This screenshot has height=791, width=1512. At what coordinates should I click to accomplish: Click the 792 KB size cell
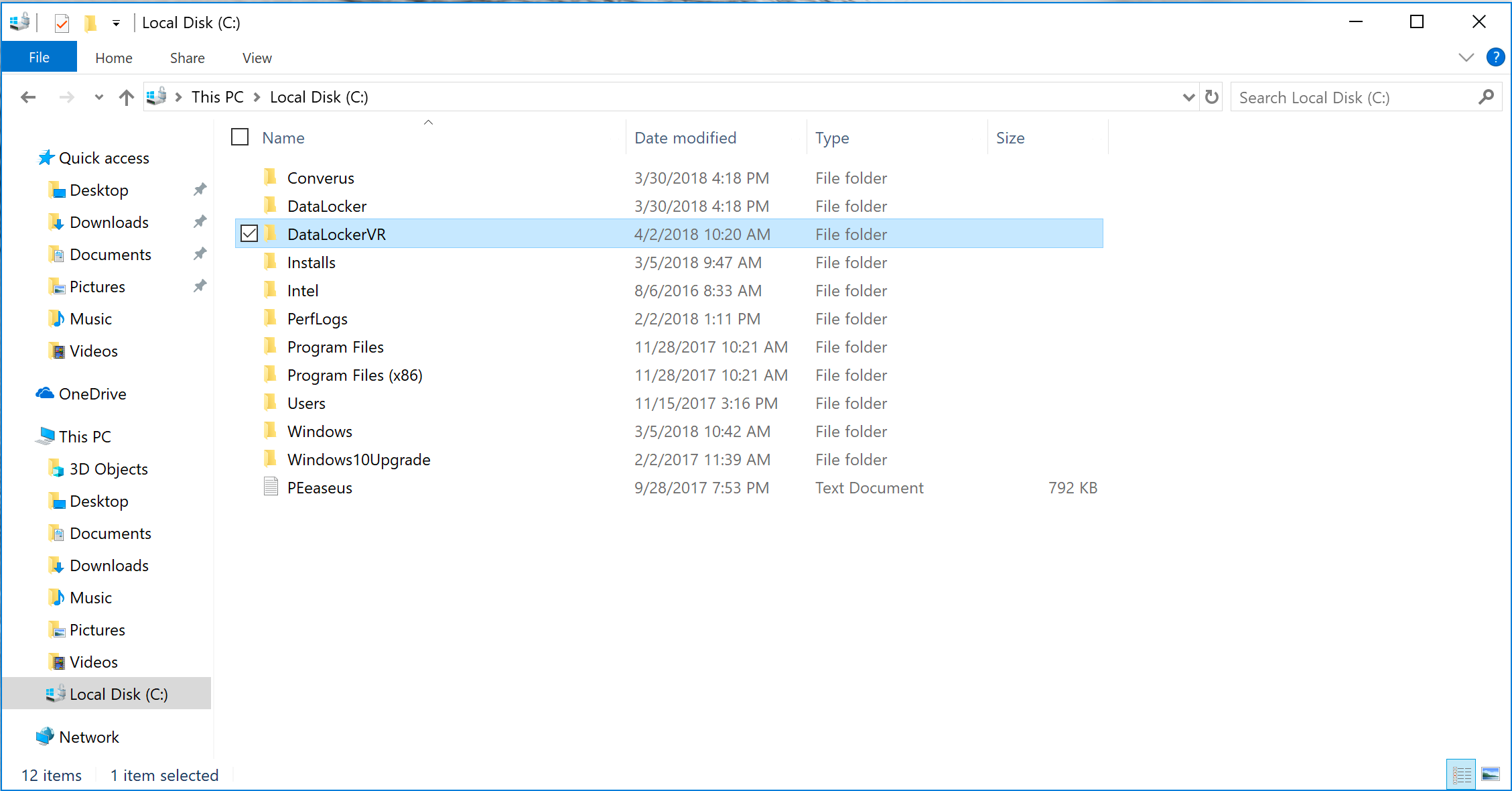(x=1073, y=488)
